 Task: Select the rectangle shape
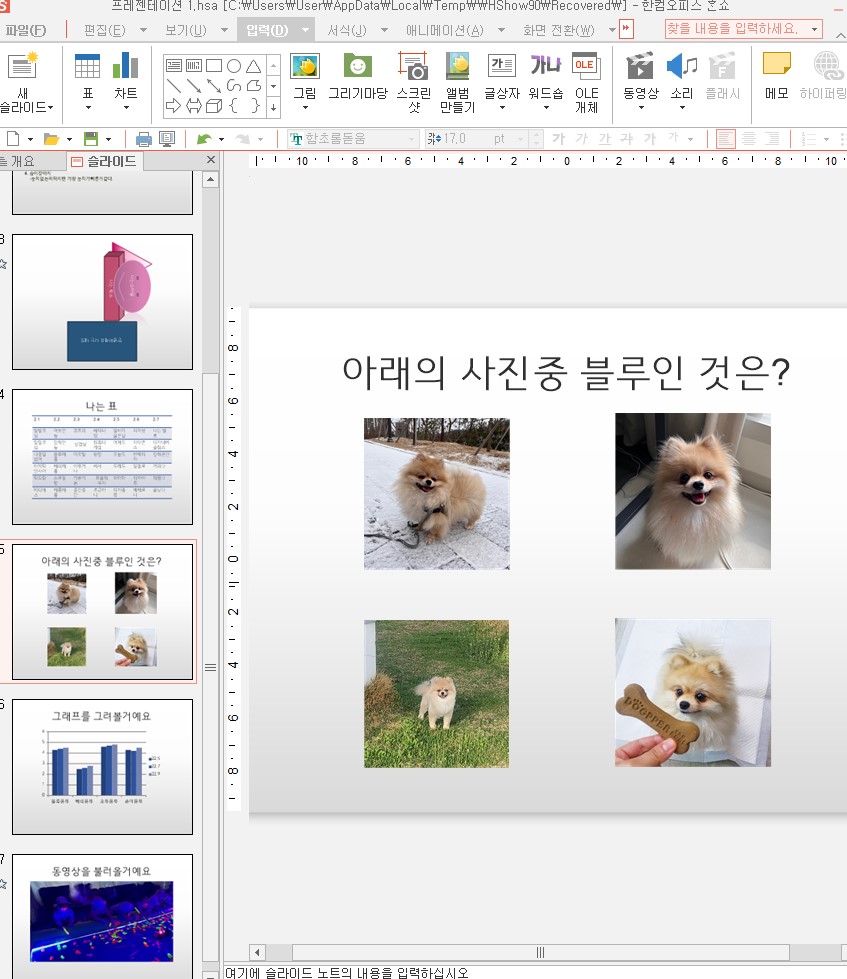pyautogui.click(x=214, y=66)
